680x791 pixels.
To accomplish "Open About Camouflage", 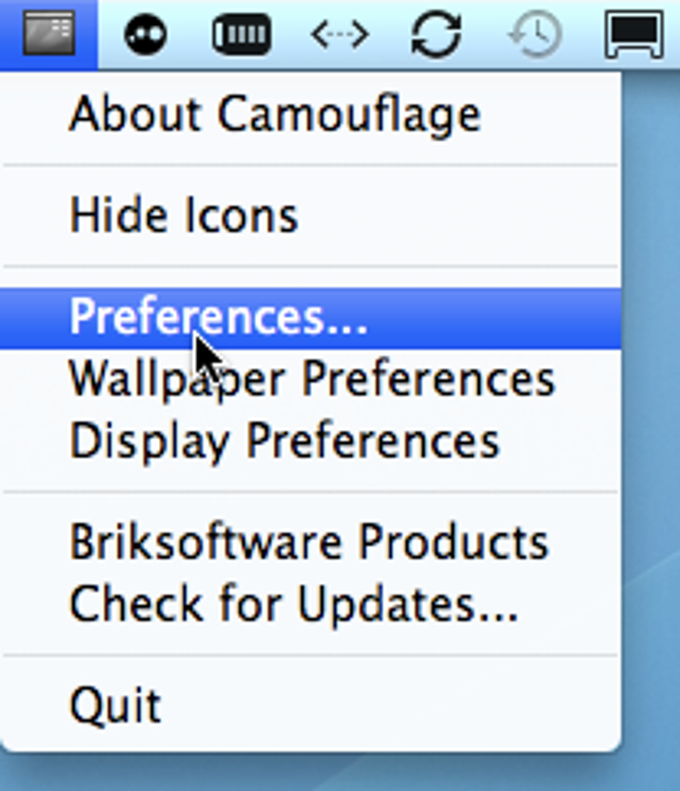I will click(x=274, y=115).
